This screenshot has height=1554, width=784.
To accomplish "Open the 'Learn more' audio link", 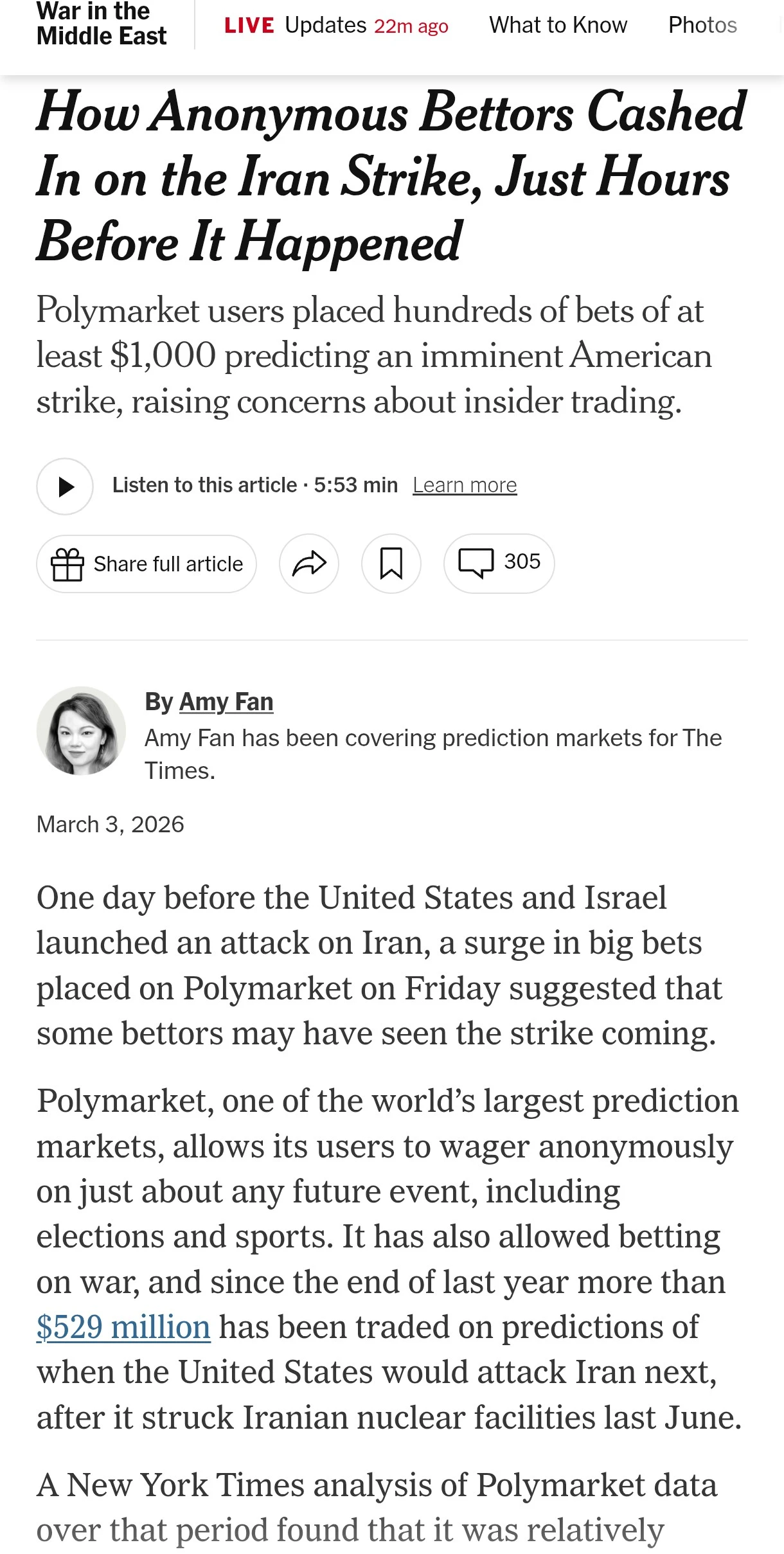I will pos(465,485).
